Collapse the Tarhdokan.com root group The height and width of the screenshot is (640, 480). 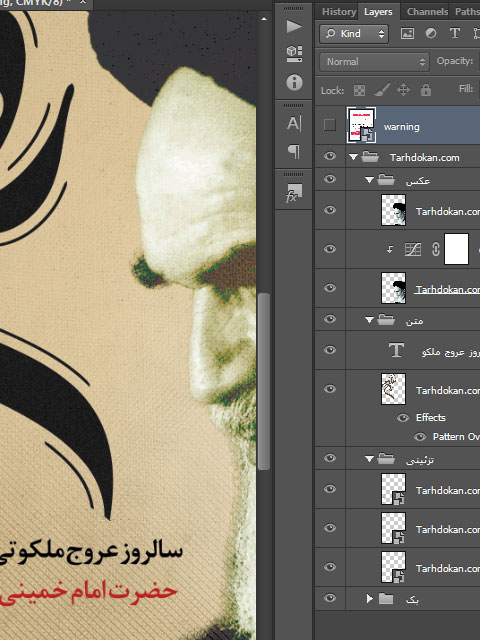pyautogui.click(x=353, y=157)
